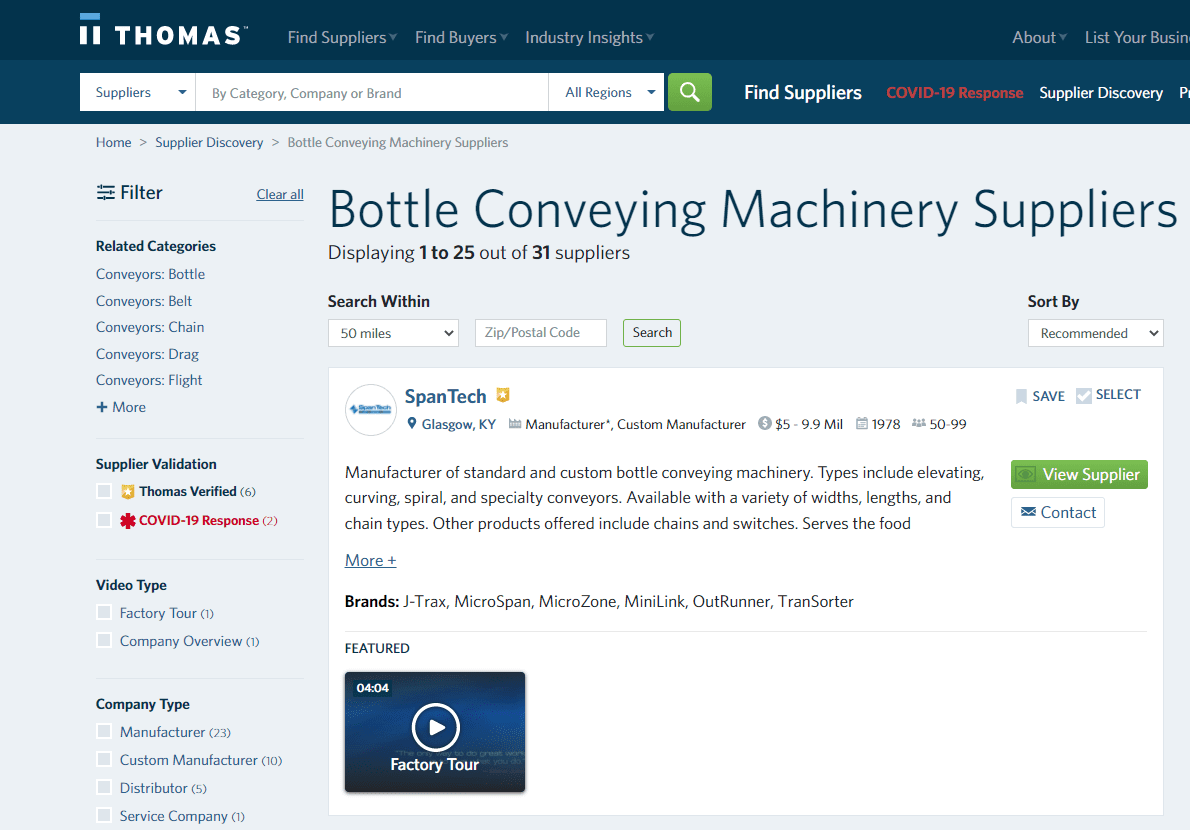The width and height of the screenshot is (1190, 830).
Task: Open Conveyors: Drag category
Action: click(x=147, y=354)
